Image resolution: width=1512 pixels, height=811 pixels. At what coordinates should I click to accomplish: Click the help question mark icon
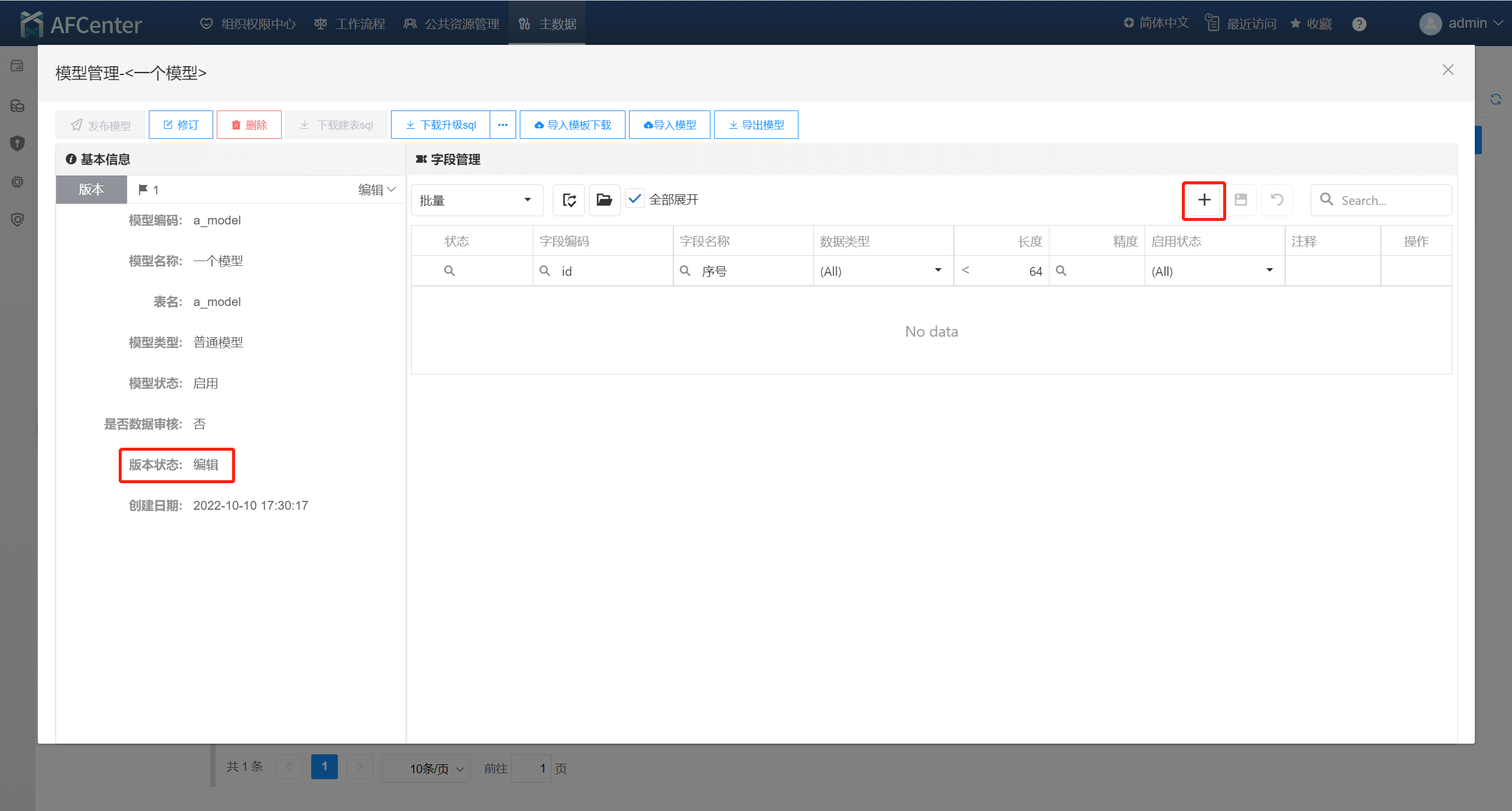[1359, 24]
